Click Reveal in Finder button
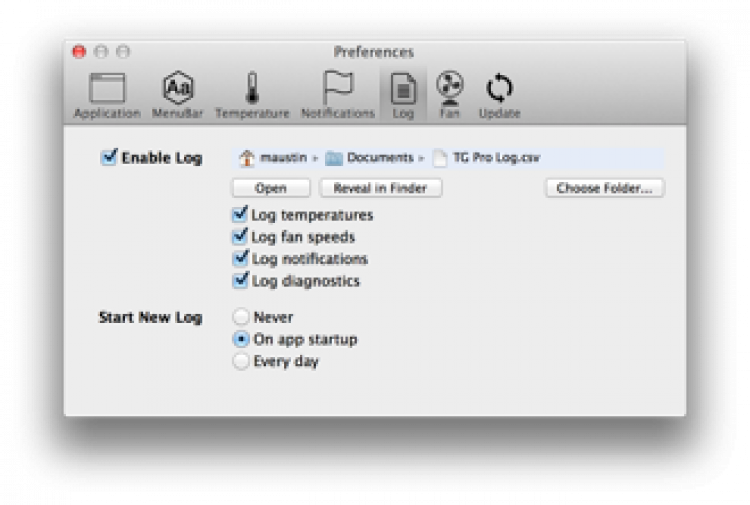Viewport: 750px width, 505px height. pos(381,188)
